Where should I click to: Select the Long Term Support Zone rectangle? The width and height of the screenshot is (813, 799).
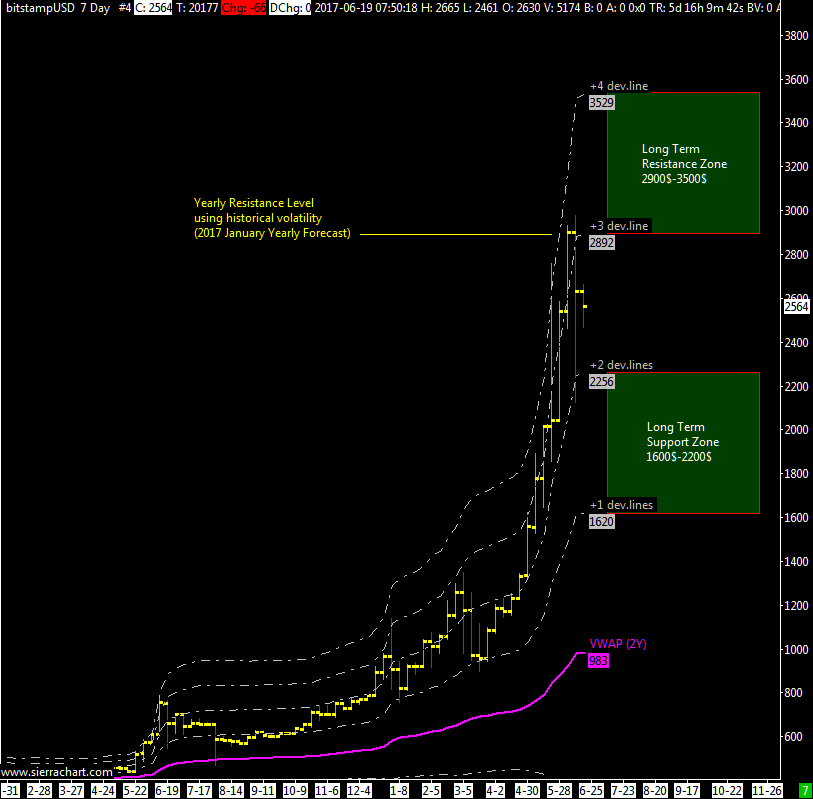(x=683, y=443)
